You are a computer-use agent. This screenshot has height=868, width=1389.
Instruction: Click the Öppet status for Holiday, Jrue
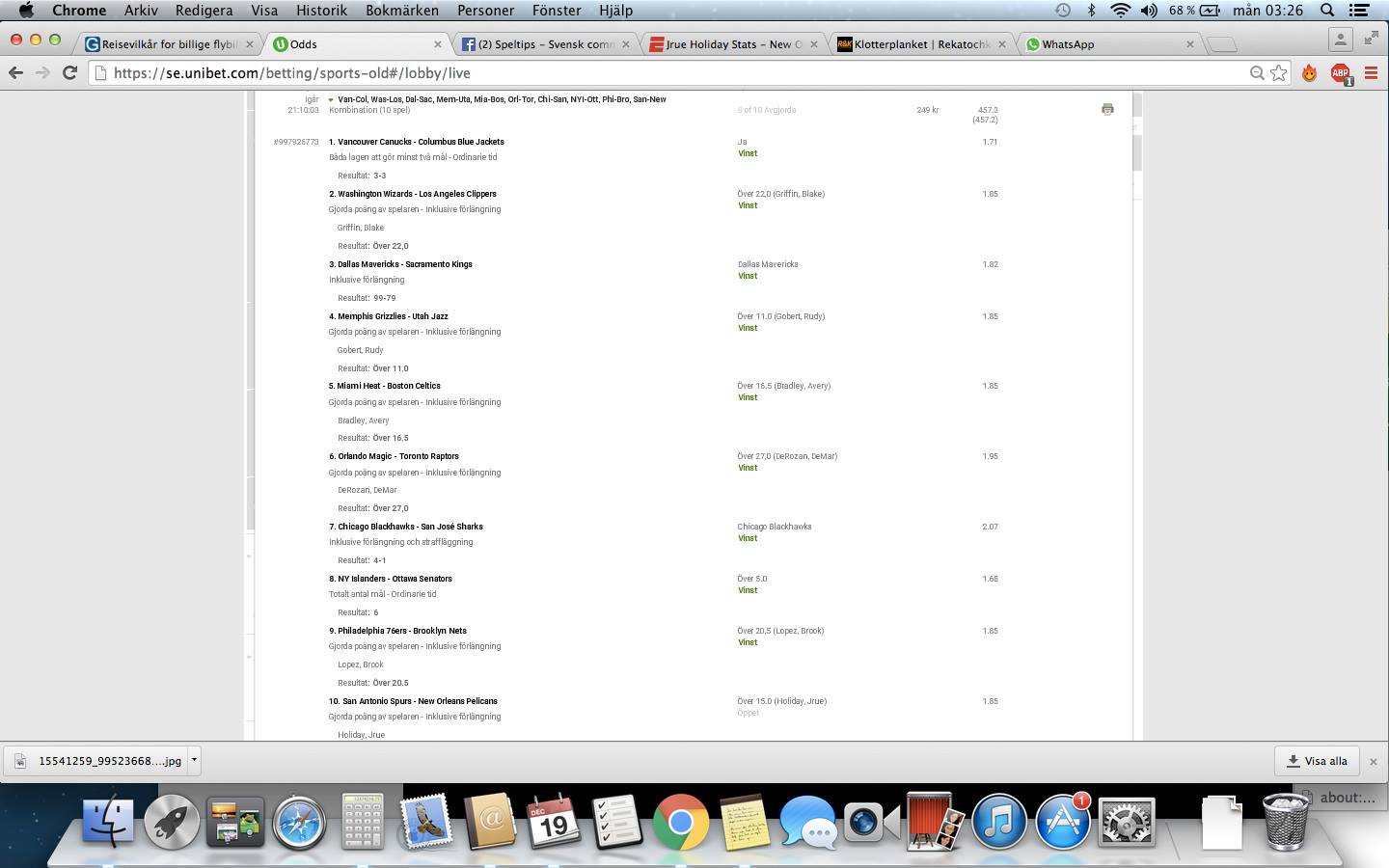click(x=749, y=713)
